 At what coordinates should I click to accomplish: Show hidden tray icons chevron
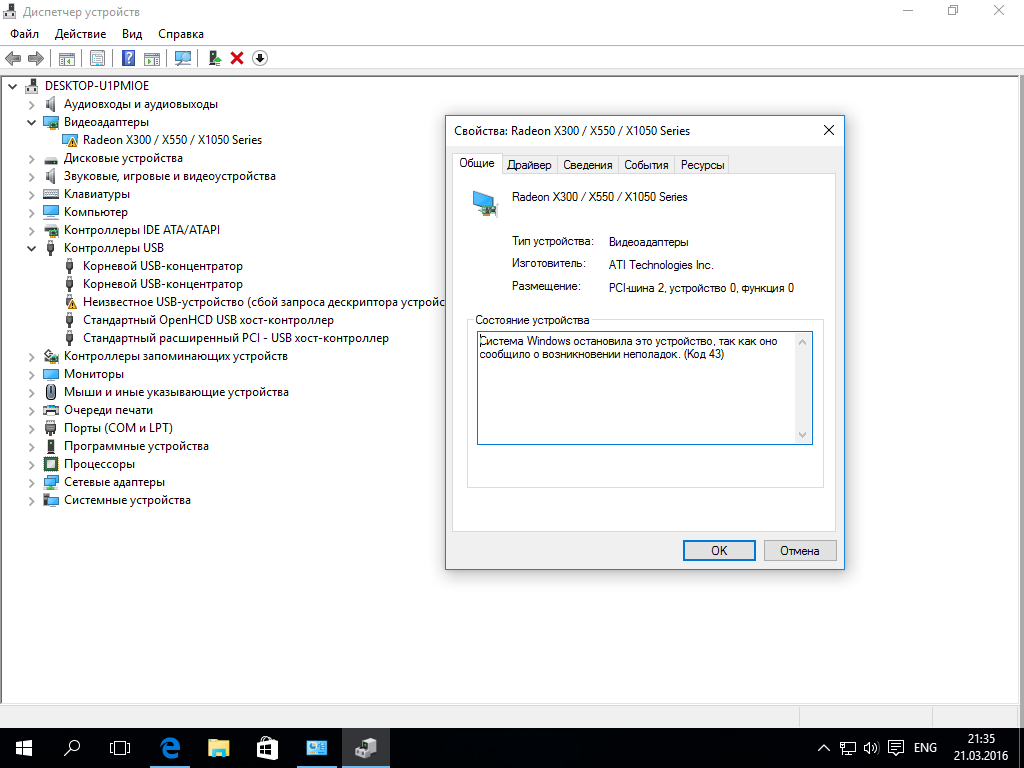click(x=824, y=748)
